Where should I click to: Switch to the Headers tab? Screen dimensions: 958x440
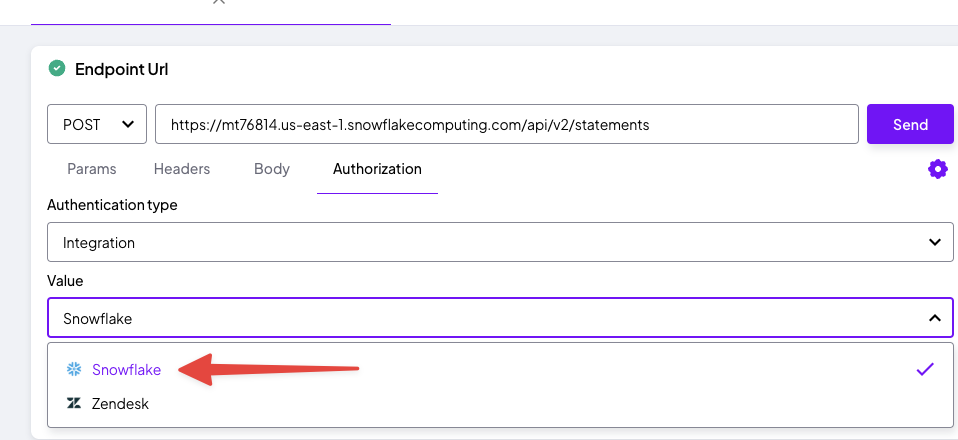point(181,169)
